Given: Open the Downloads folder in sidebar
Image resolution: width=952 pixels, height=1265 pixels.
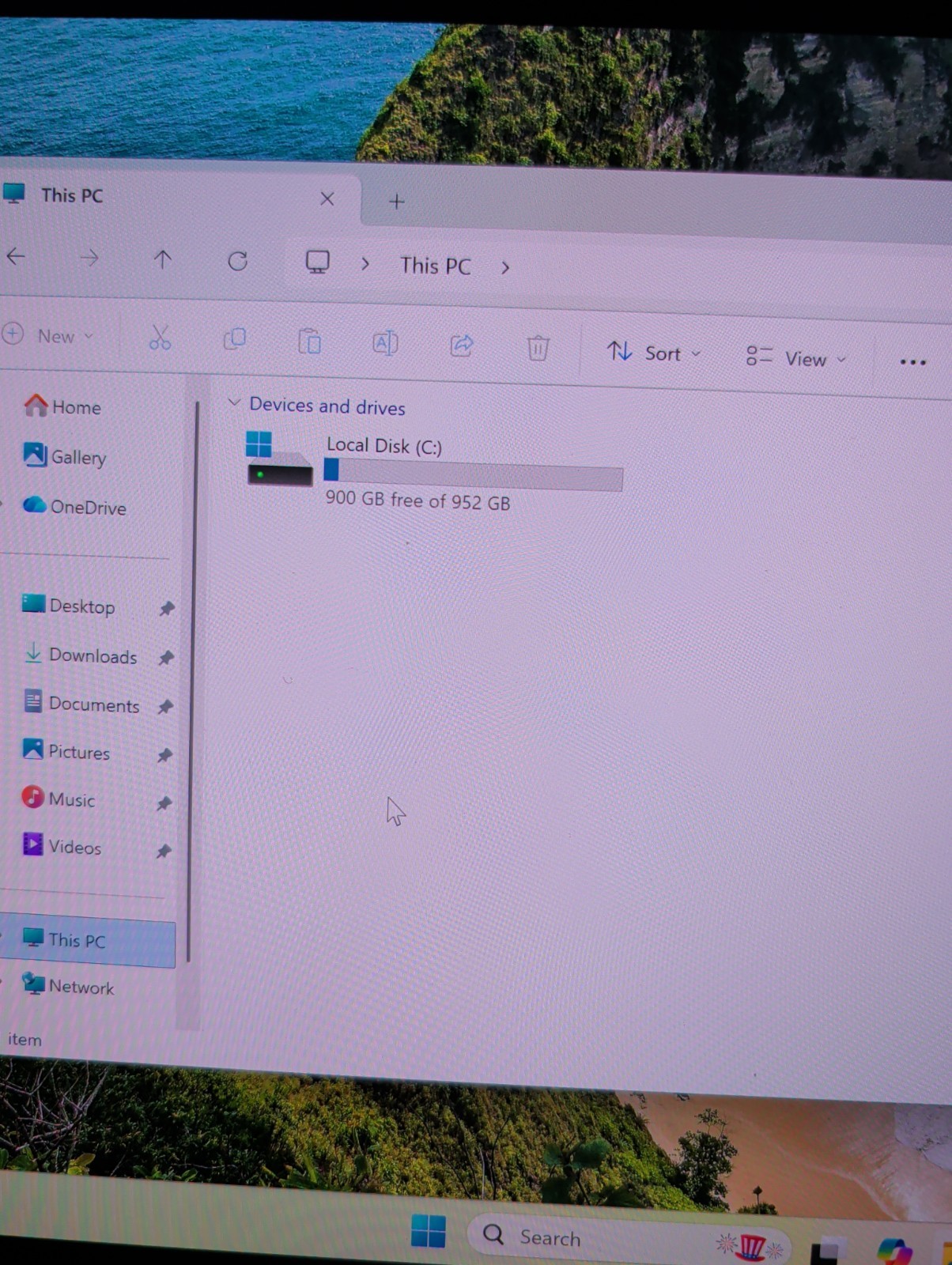Looking at the screenshot, I should point(79,655).
